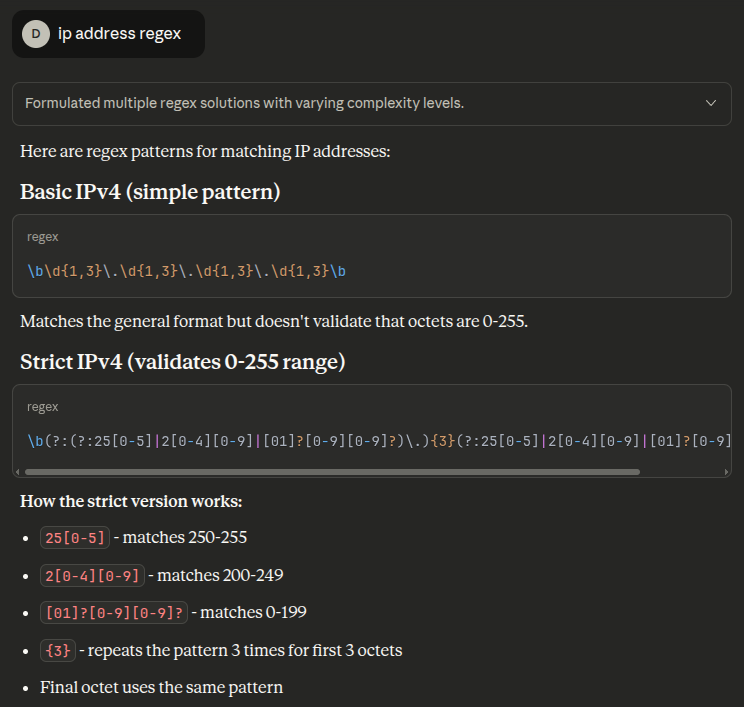
Task: Click the "Strict IPv4 (validates 0-255 range)" heading
Action: (183, 362)
